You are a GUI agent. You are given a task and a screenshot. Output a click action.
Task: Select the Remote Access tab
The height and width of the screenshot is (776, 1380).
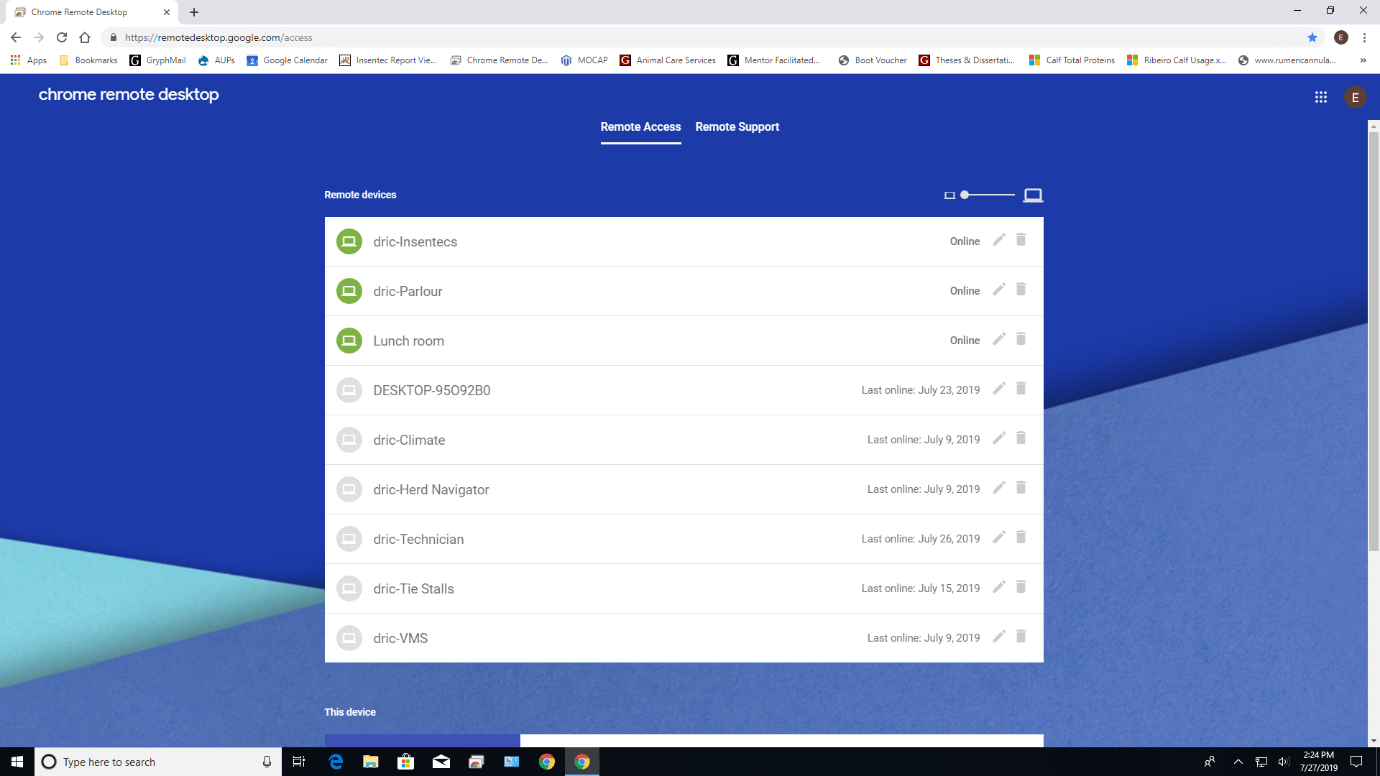pos(640,127)
